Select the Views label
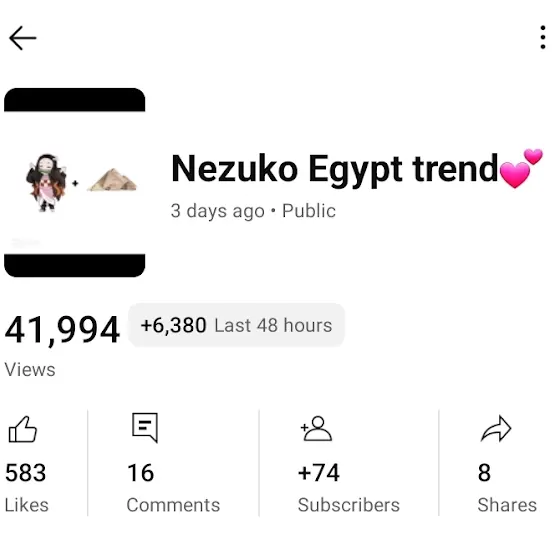 click(x=30, y=370)
